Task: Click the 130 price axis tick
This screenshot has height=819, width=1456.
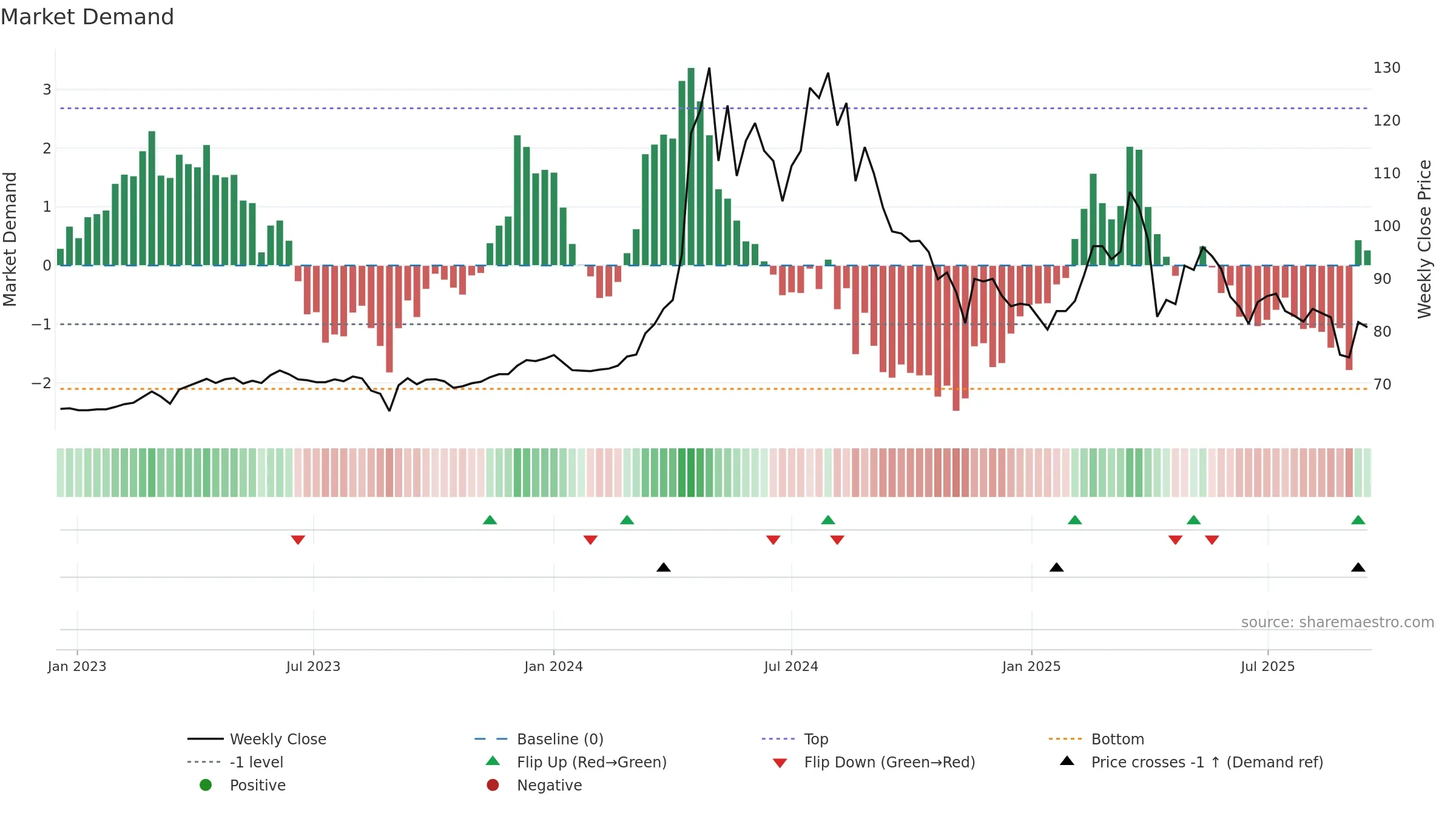Action: click(1387, 68)
